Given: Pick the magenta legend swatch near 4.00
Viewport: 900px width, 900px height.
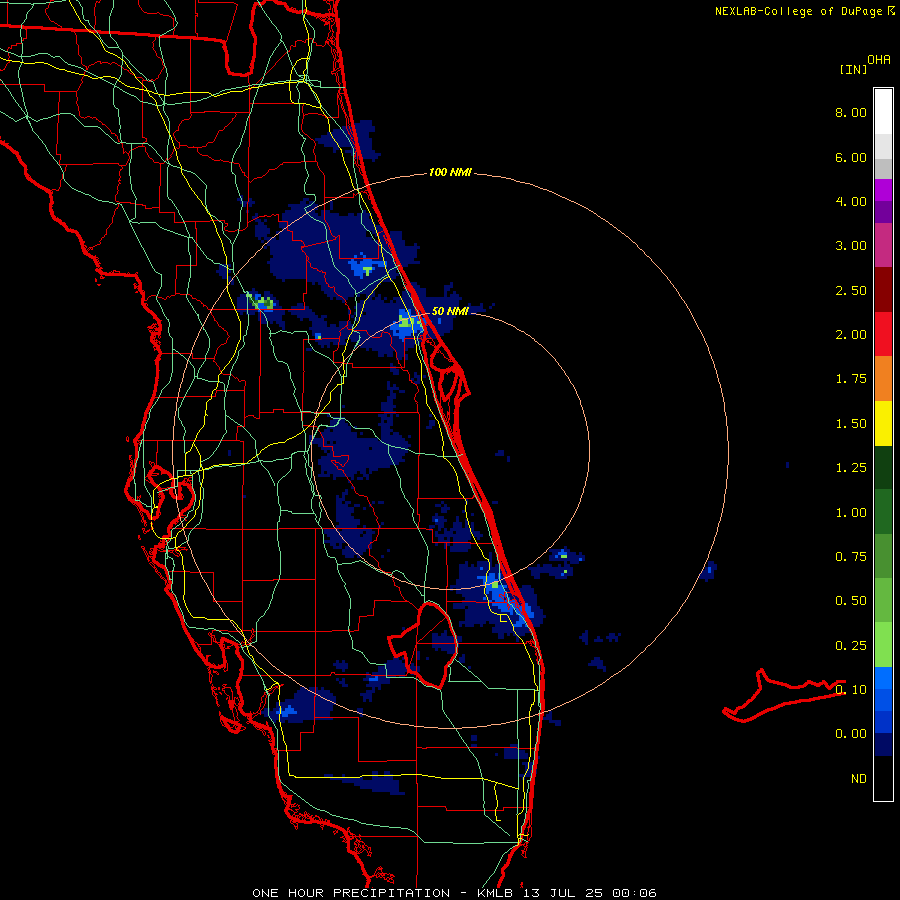Looking at the screenshot, I should (883, 190).
